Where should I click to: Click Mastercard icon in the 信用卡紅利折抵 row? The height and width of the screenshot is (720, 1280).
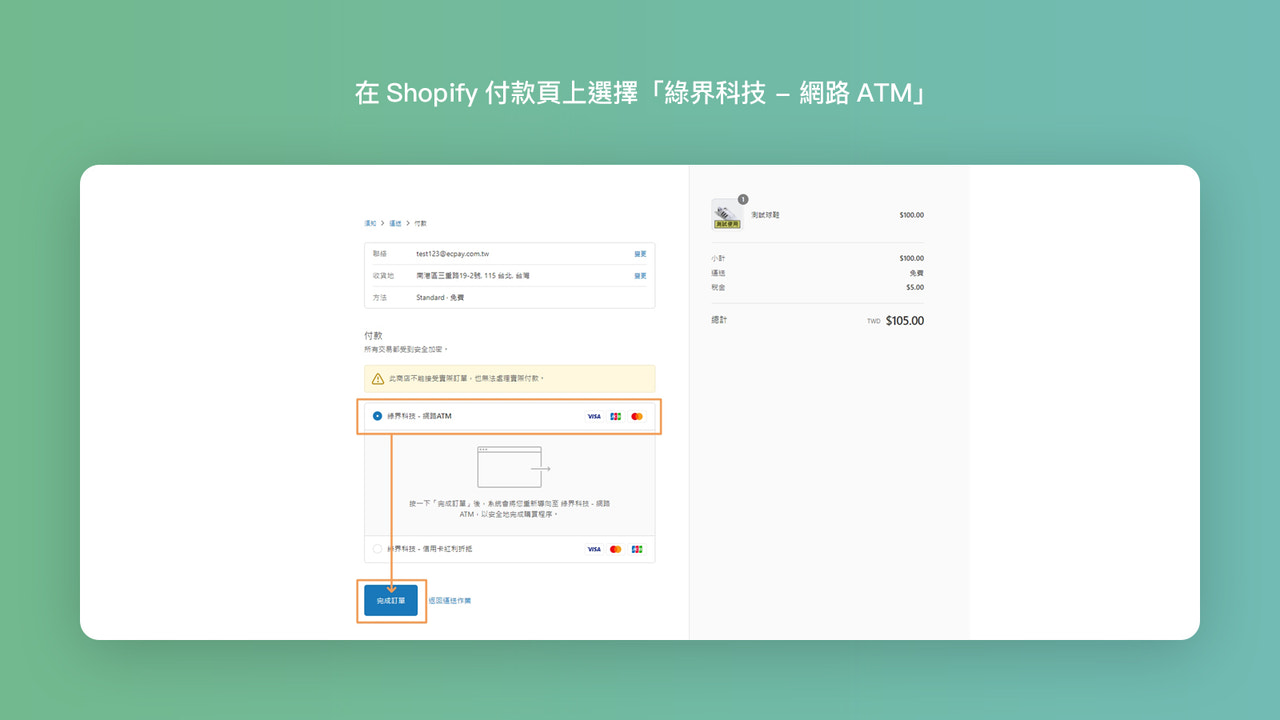[x=615, y=549]
